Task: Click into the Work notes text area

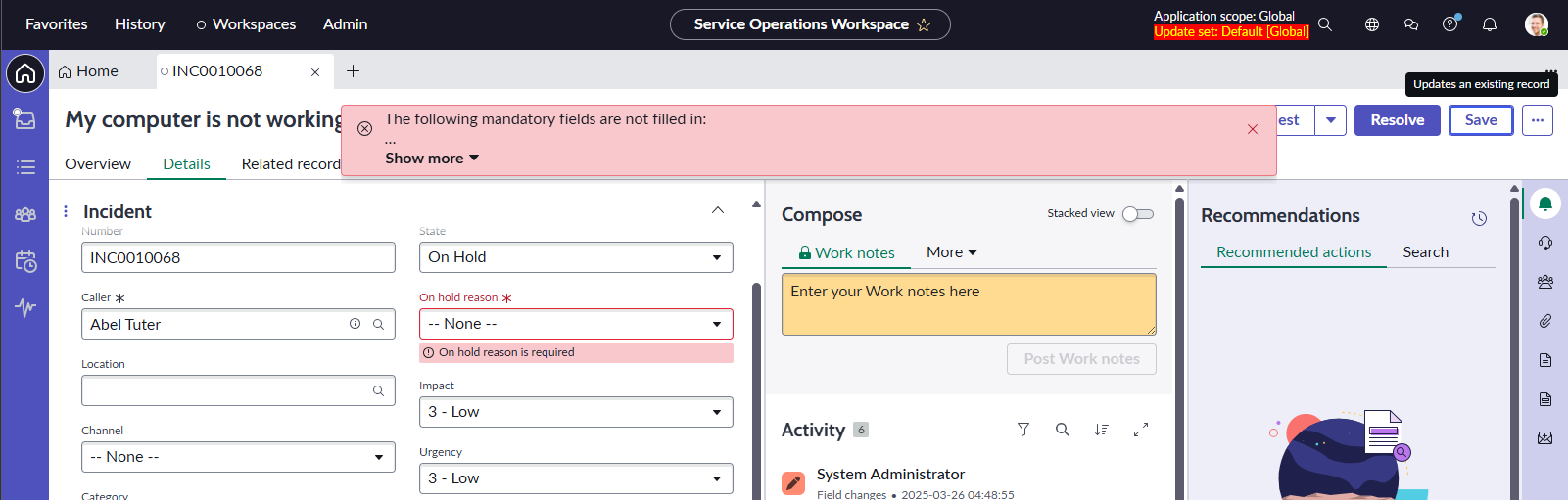Action: coord(968,304)
